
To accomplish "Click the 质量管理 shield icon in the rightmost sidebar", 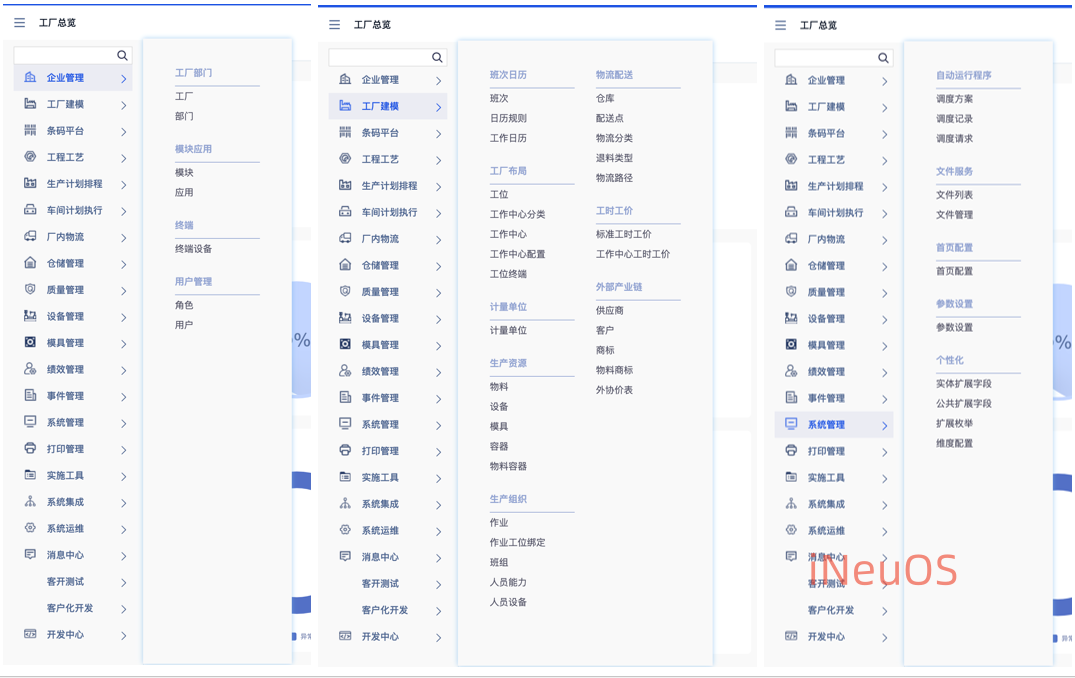I will pos(791,292).
